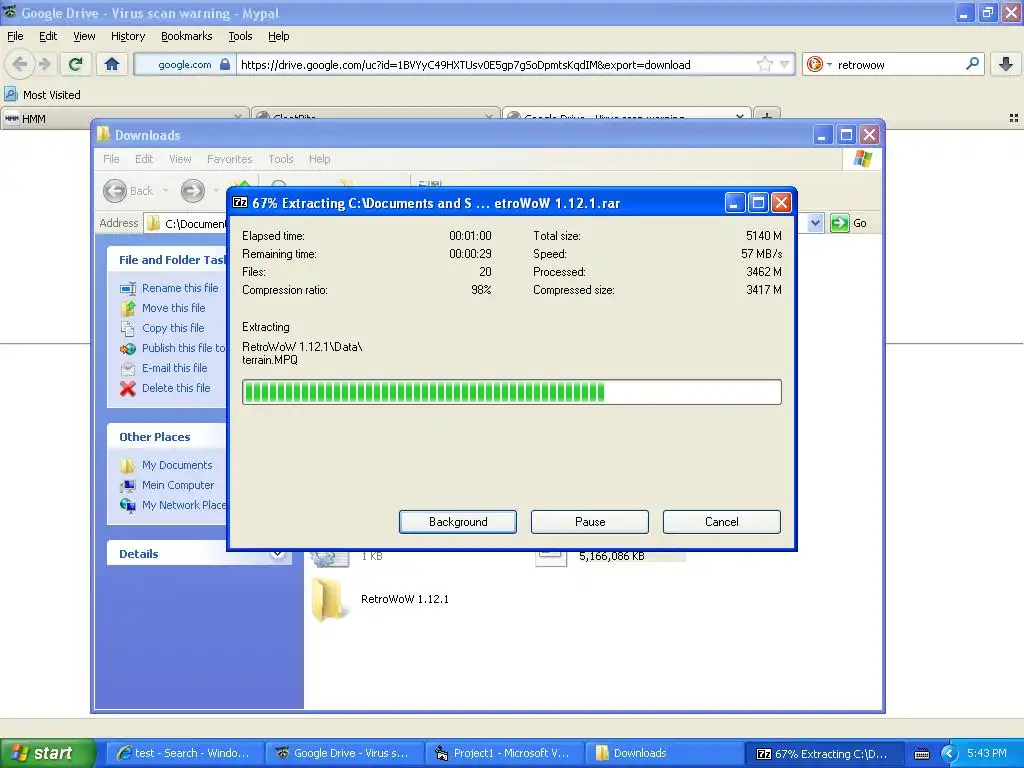Open the browser Help menu
Screen dimensions: 1024x768
tap(278, 36)
